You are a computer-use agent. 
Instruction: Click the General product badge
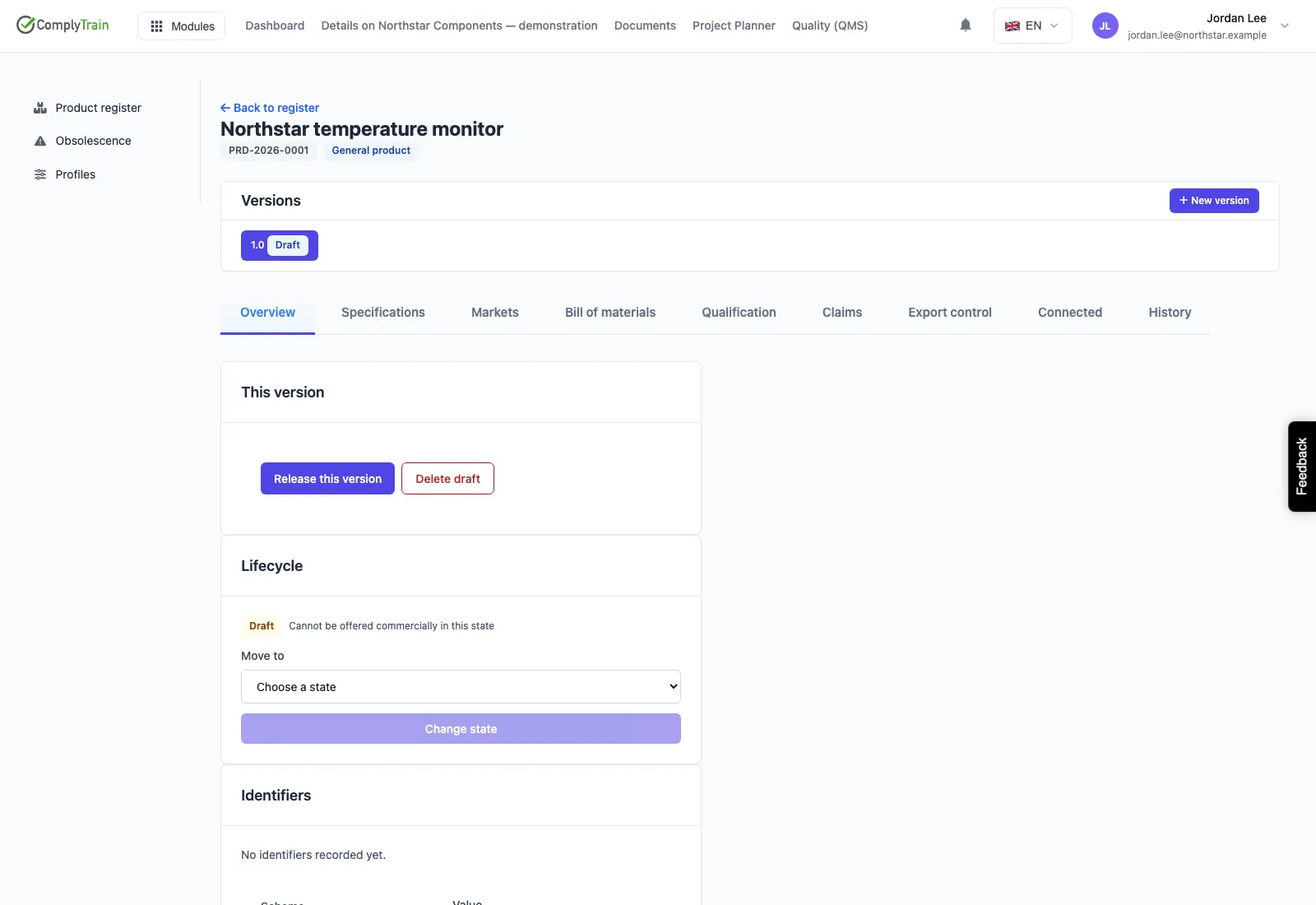click(x=371, y=151)
